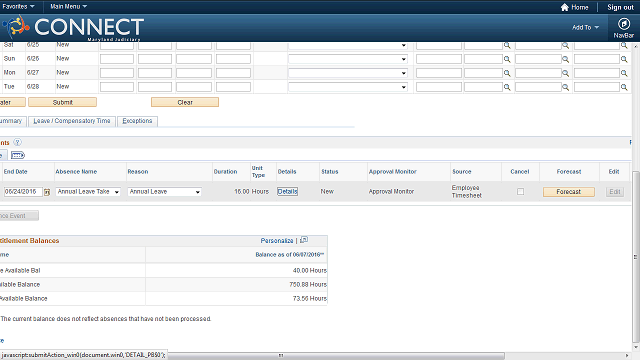This screenshot has height=360, width=640.
Task: Switch to the Leave / Compensatory Time tab
Action: (72, 121)
